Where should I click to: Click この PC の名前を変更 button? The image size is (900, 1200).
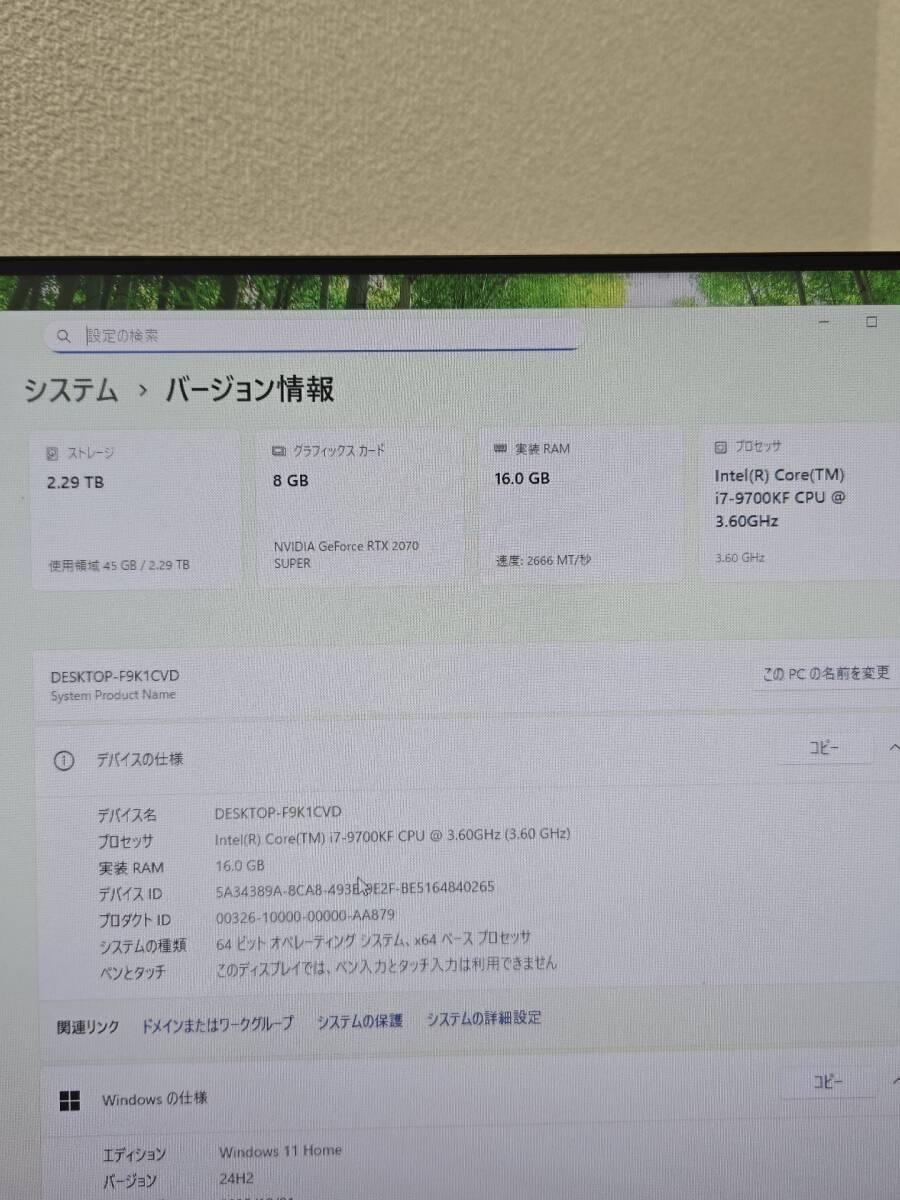tap(825, 674)
